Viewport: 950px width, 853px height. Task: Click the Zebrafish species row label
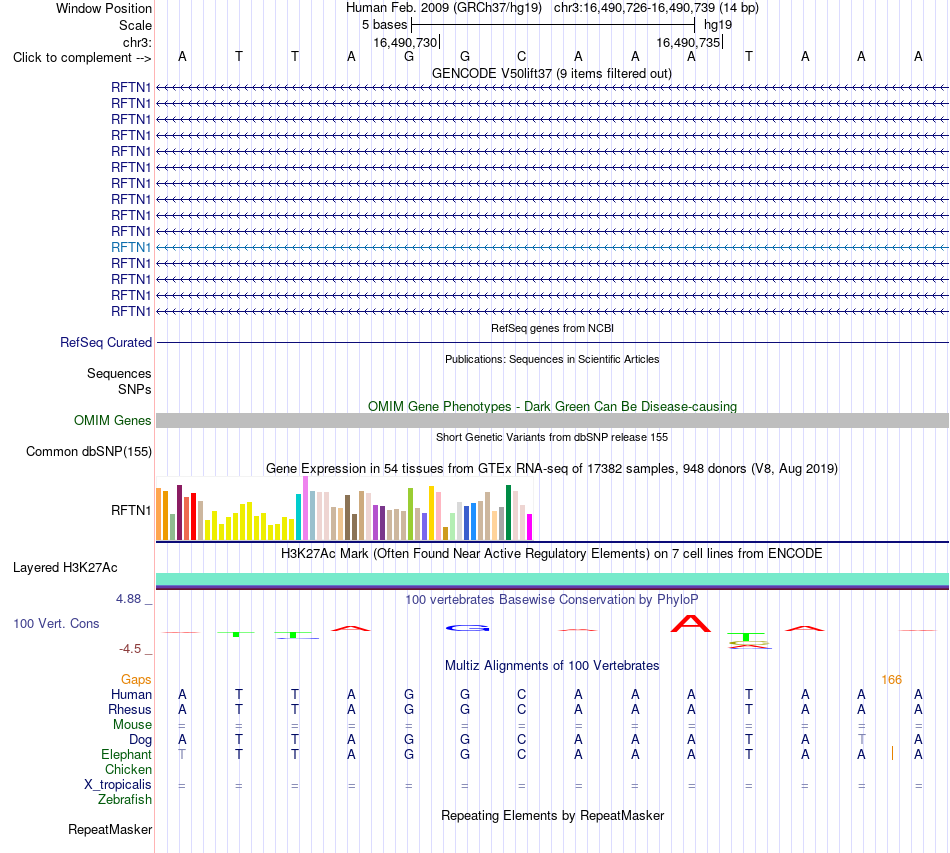(x=125, y=800)
